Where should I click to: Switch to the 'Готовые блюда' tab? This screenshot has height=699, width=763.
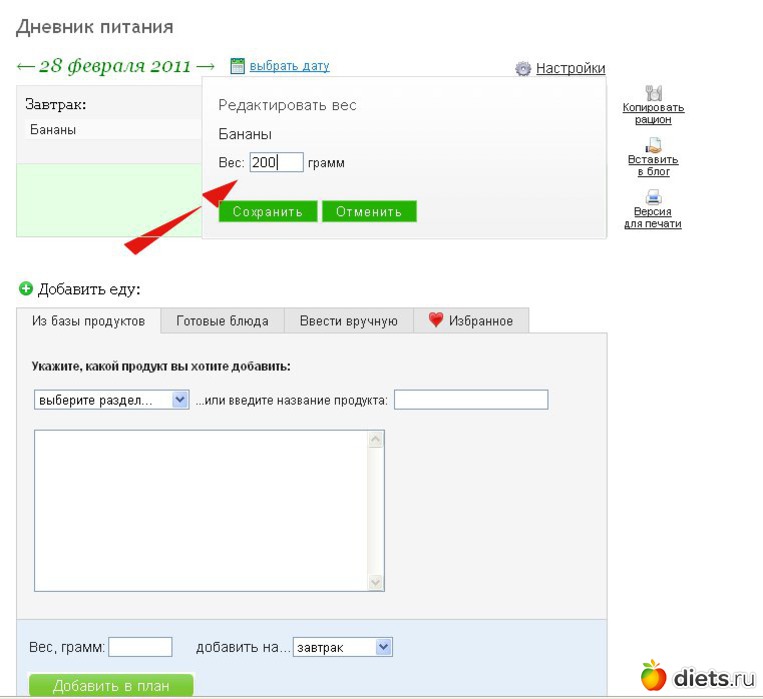point(222,321)
